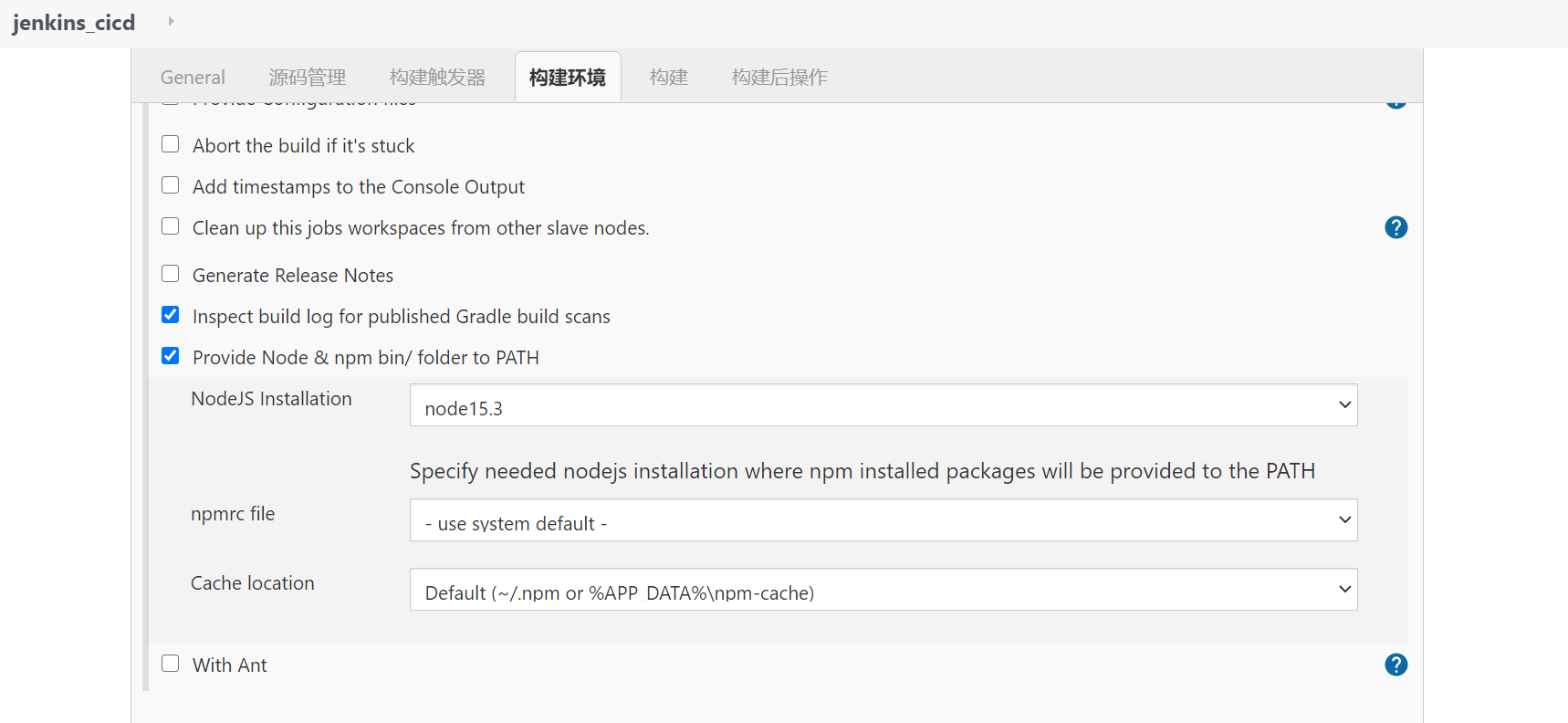
Task: Open NodeJS Installation dropdown showing node15.3
Action: pos(883,405)
